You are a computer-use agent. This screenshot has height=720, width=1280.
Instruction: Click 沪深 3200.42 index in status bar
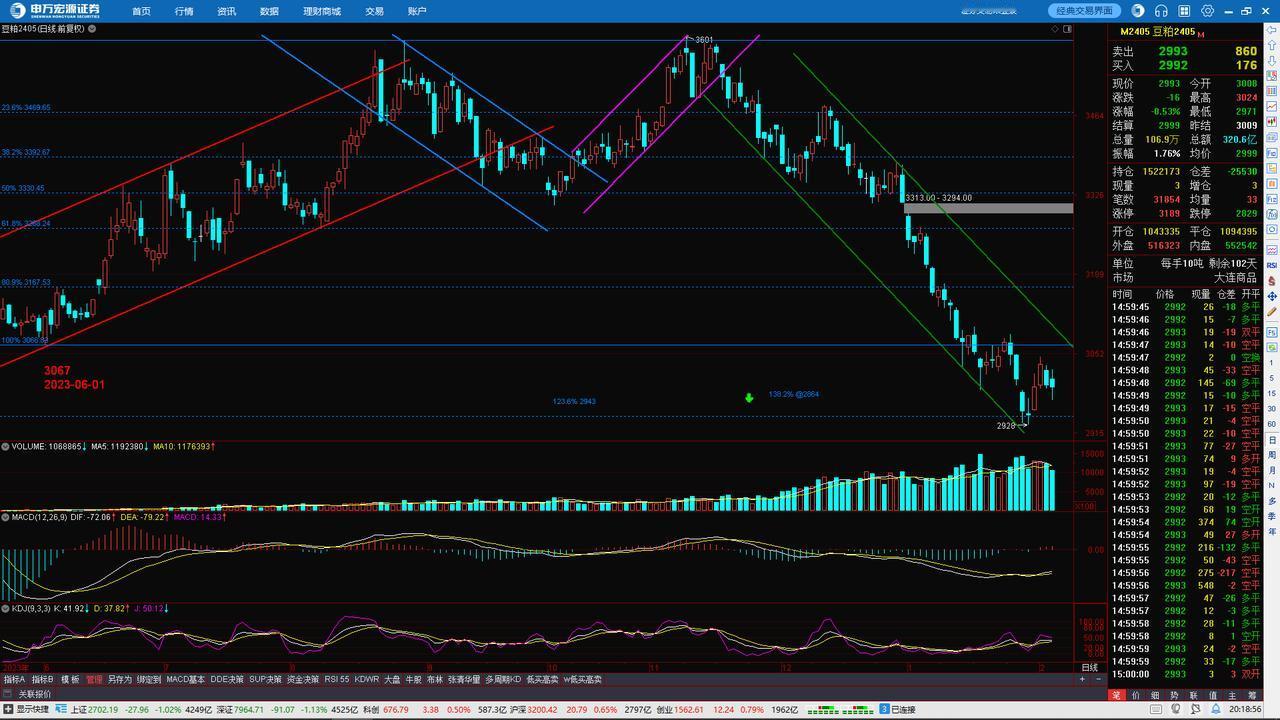pyautogui.click(x=534, y=710)
